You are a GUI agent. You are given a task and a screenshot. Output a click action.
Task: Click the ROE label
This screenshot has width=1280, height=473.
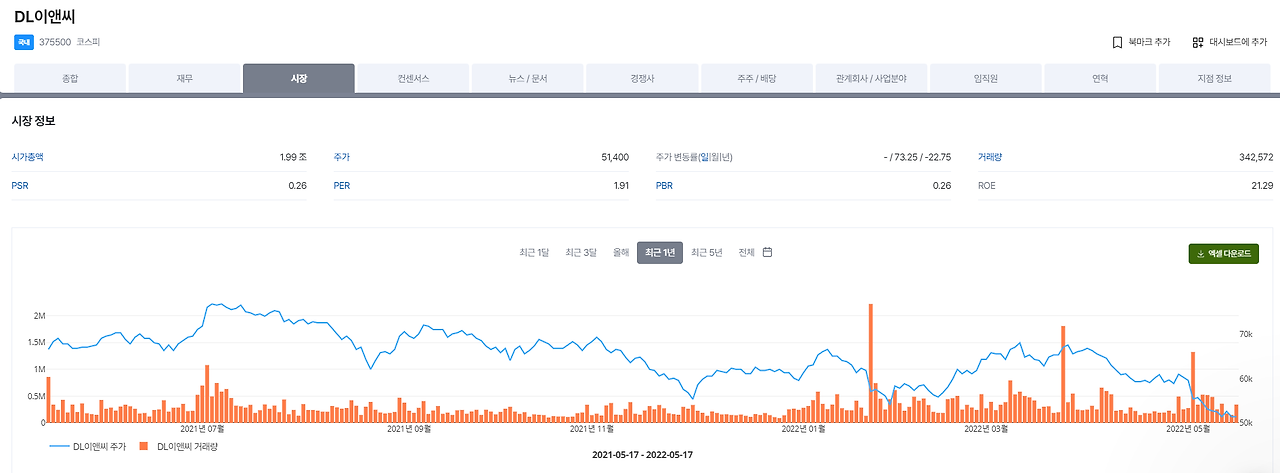(x=987, y=185)
